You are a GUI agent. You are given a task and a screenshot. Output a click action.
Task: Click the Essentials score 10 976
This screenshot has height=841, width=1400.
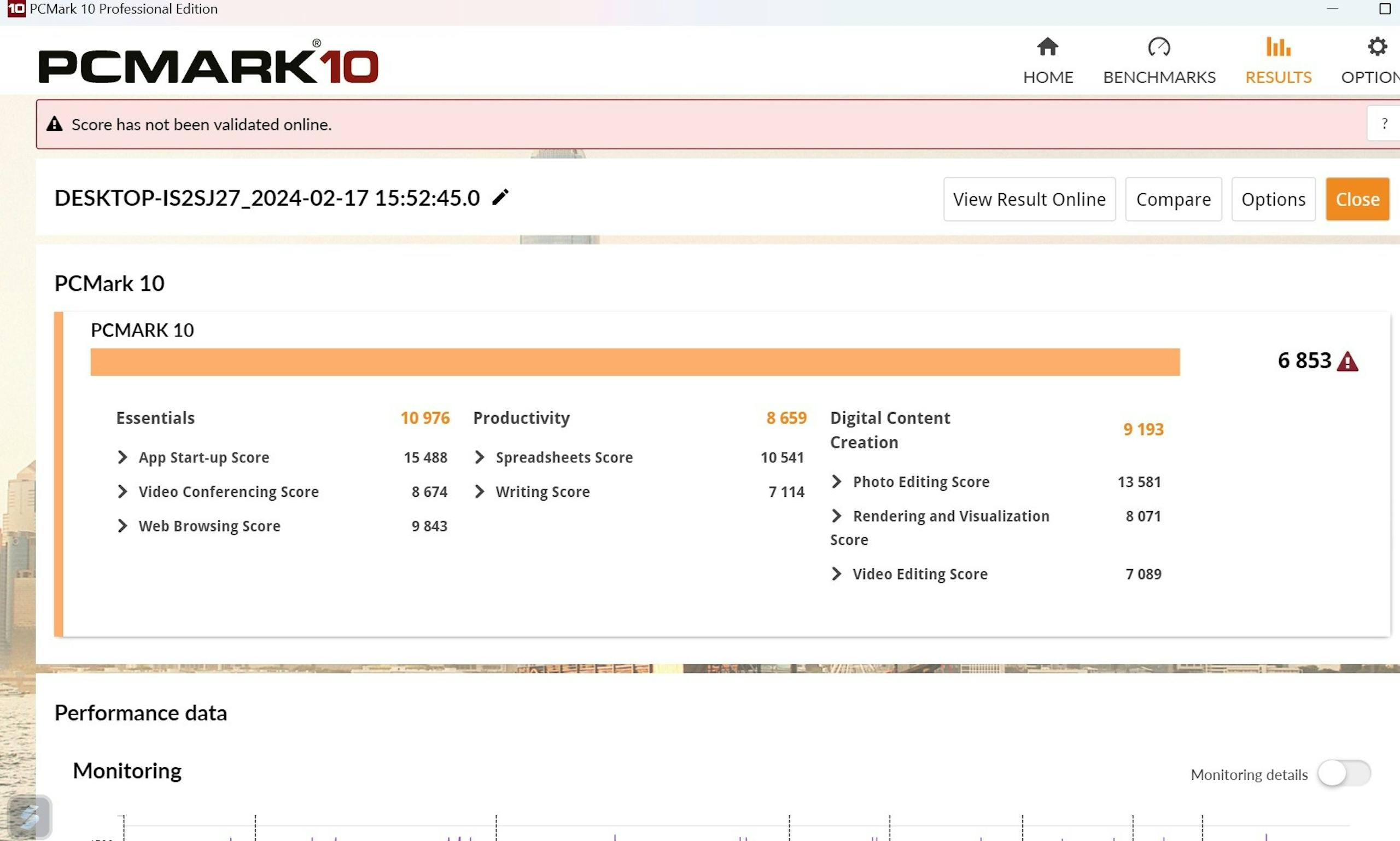point(425,417)
